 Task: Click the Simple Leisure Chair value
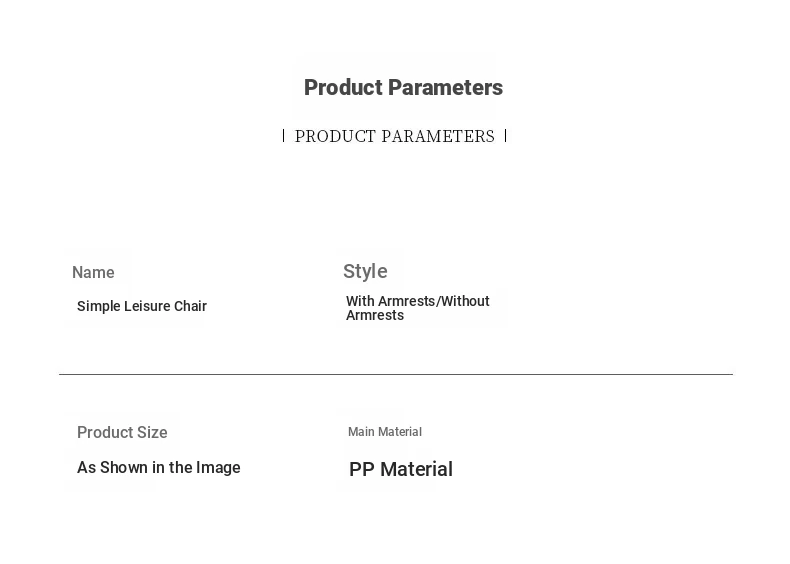(x=142, y=306)
